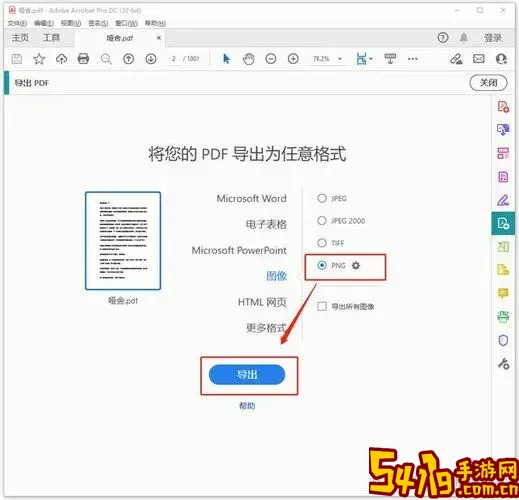This screenshot has width=519, height=500.
Task: Go to previous page arrow icon
Action: 129,59
